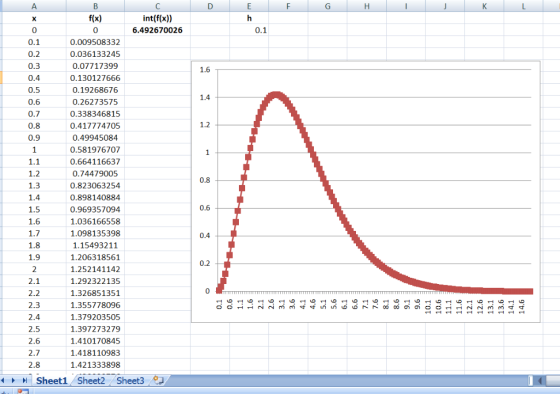Select column L header
The width and height of the screenshot is (560, 394).
pyautogui.click(x=523, y=6)
